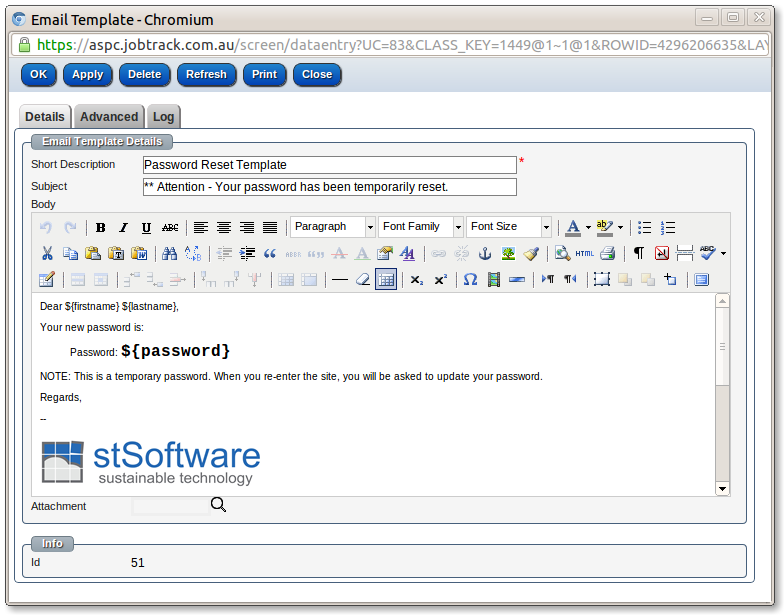Toggle italic text formatting
Image resolution: width=784 pixels, height=615 pixels.
[124, 228]
